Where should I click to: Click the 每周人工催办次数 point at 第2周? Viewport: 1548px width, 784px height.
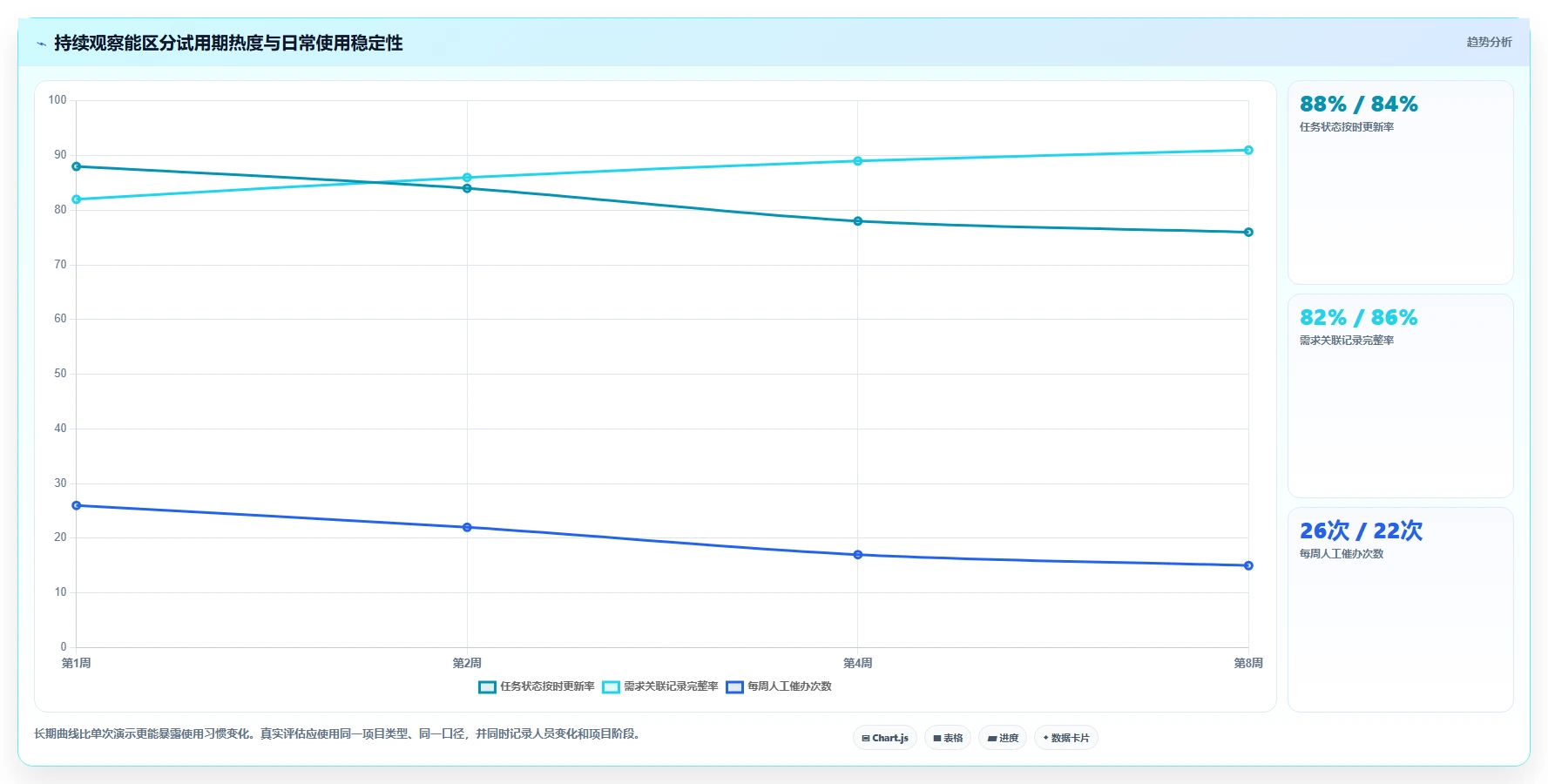tap(467, 527)
